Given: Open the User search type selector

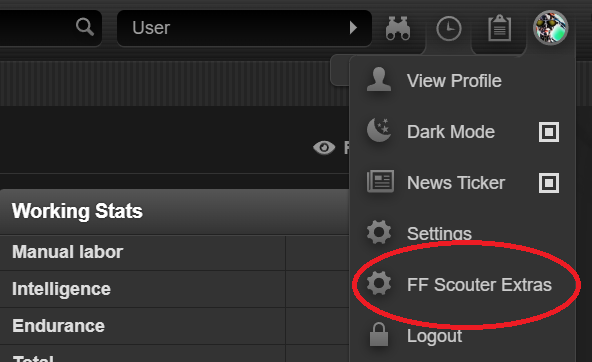Looking at the screenshot, I should coord(244,28).
